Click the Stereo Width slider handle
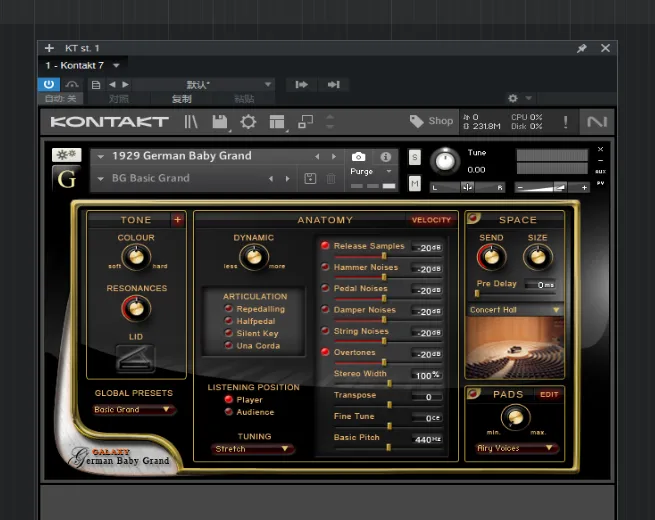 tap(389, 383)
